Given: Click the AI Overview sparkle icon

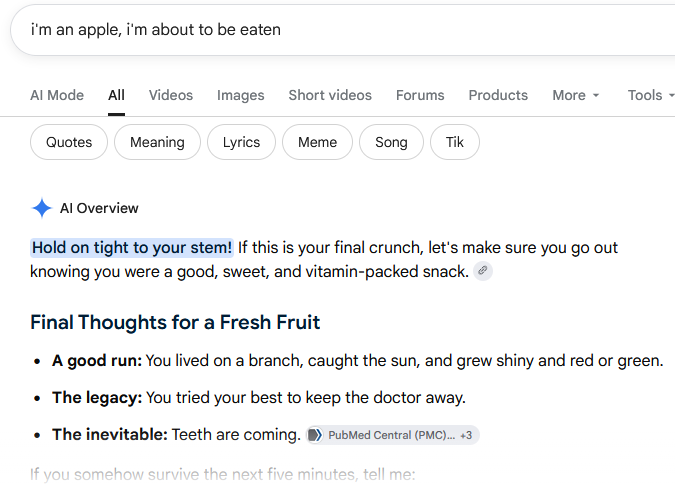Looking at the screenshot, I should click(x=42, y=208).
